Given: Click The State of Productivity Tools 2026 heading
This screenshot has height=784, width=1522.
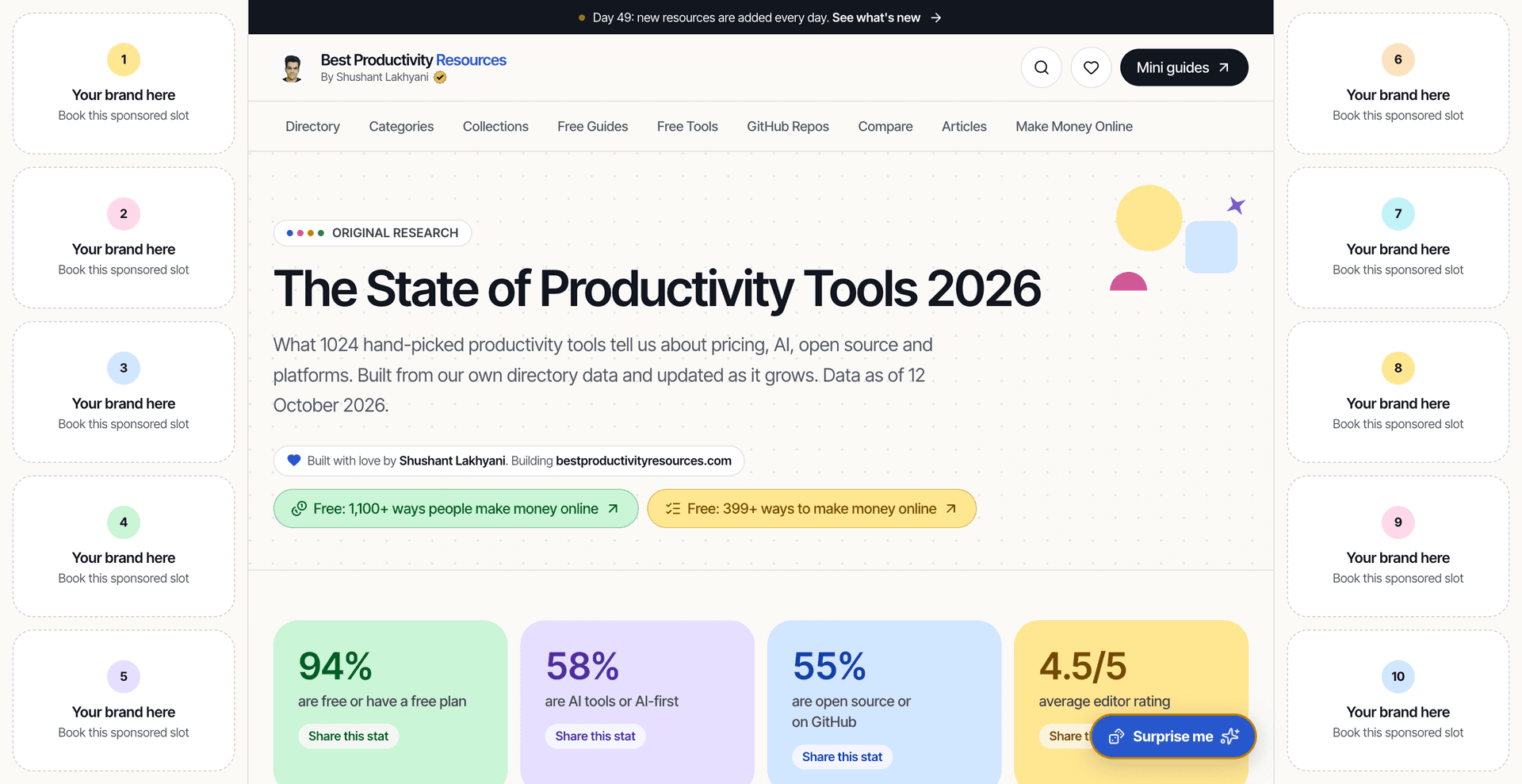Looking at the screenshot, I should [x=657, y=289].
